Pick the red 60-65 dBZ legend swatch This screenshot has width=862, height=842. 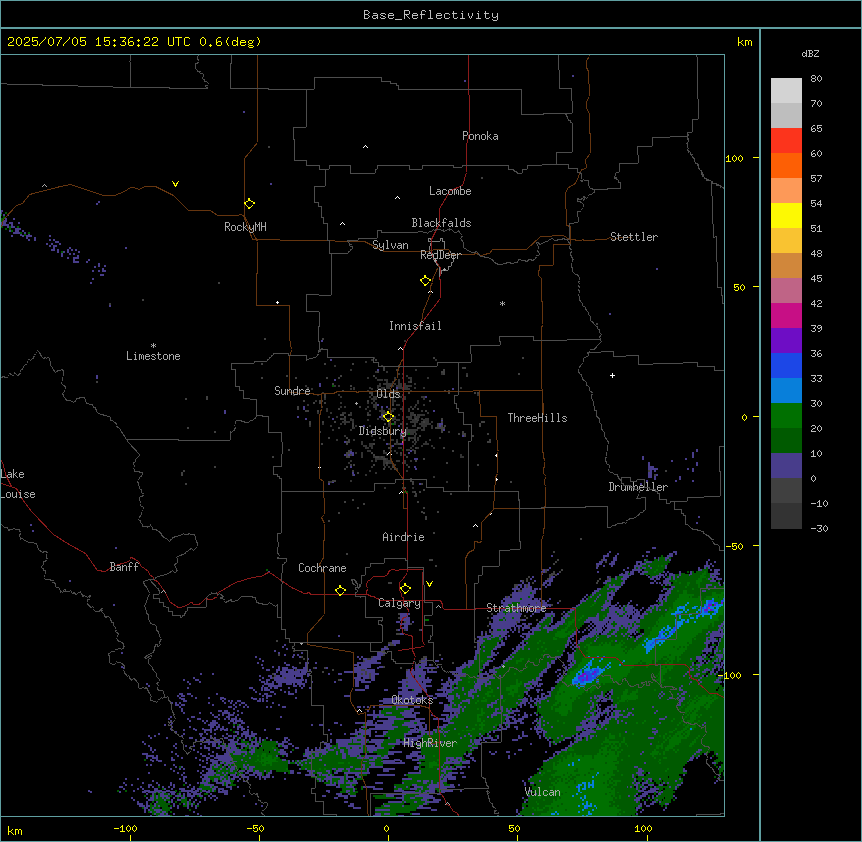tap(786, 141)
